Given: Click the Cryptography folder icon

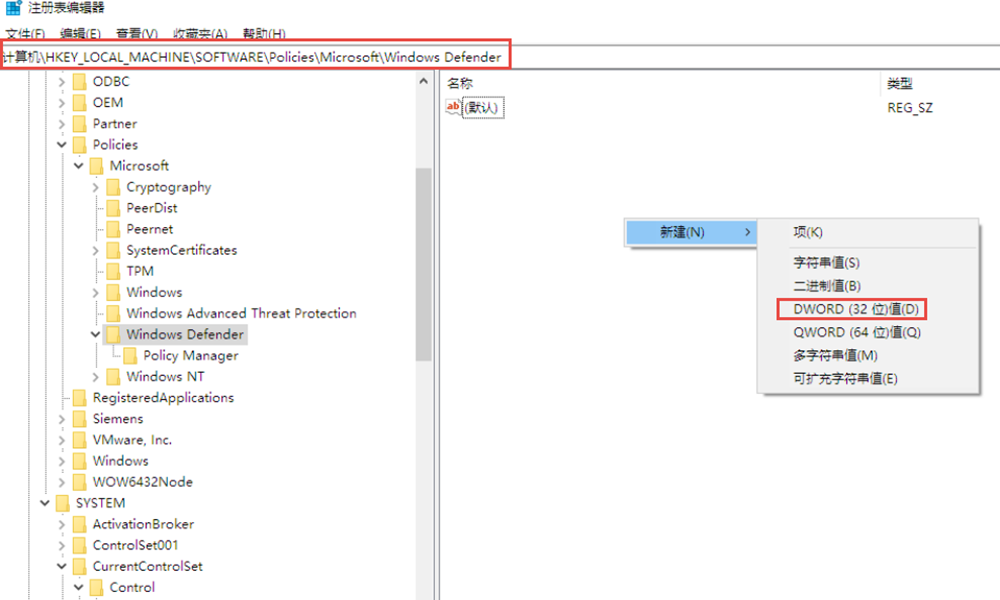Looking at the screenshot, I should point(112,187).
